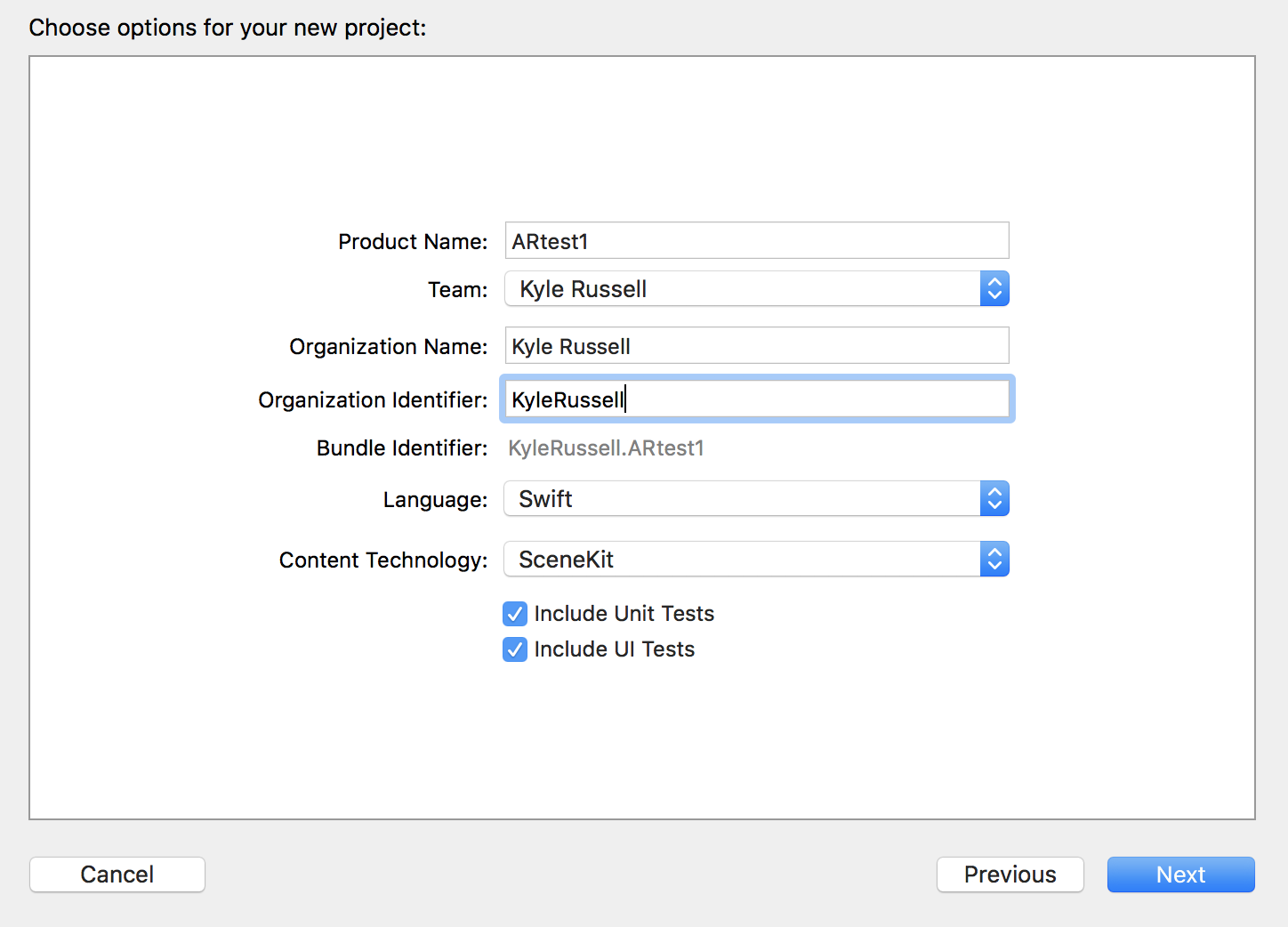
Task: Click the Product Name text field
Action: pos(756,241)
